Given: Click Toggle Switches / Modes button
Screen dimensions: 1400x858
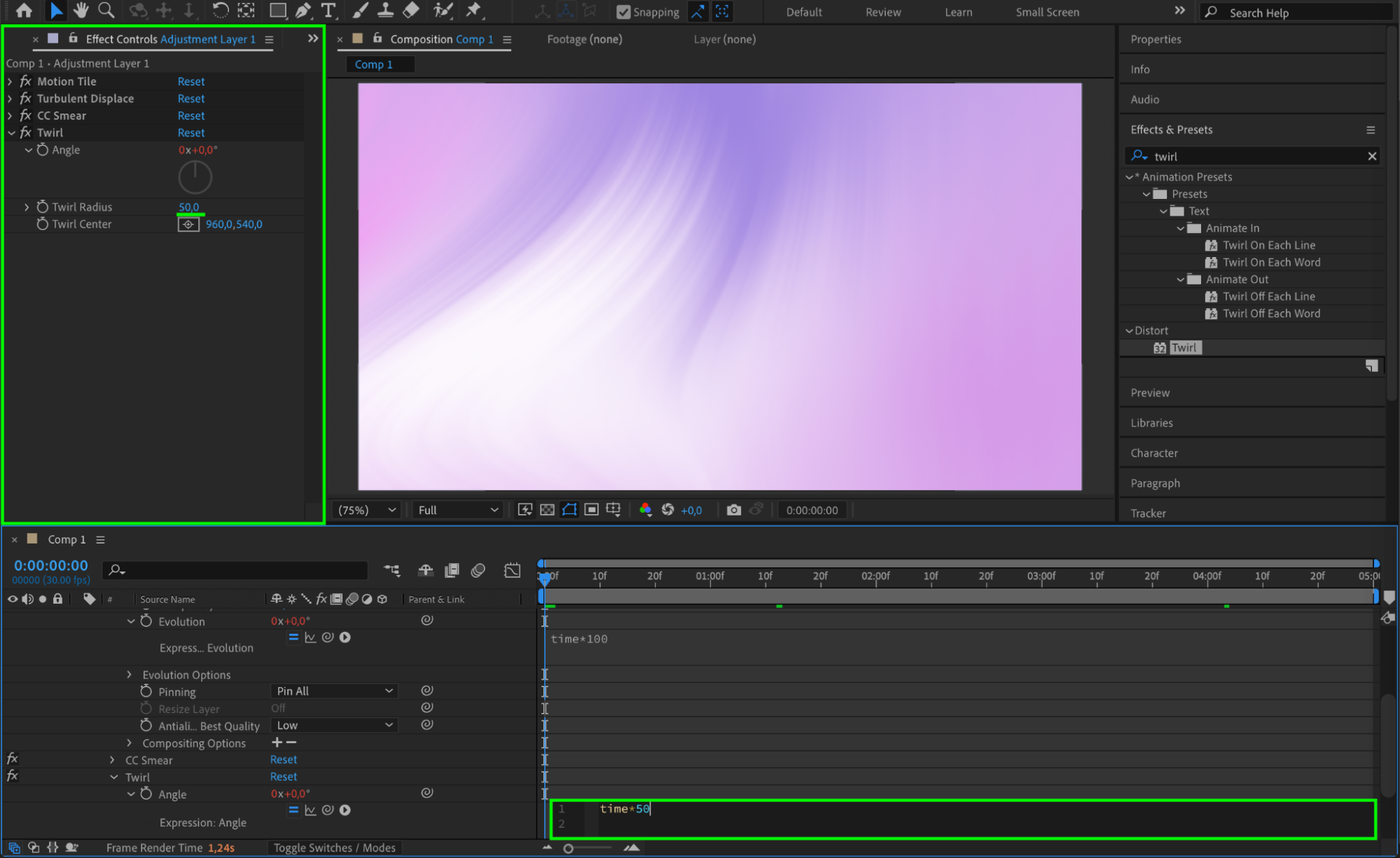Looking at the screenshot, I should (334, 847).
